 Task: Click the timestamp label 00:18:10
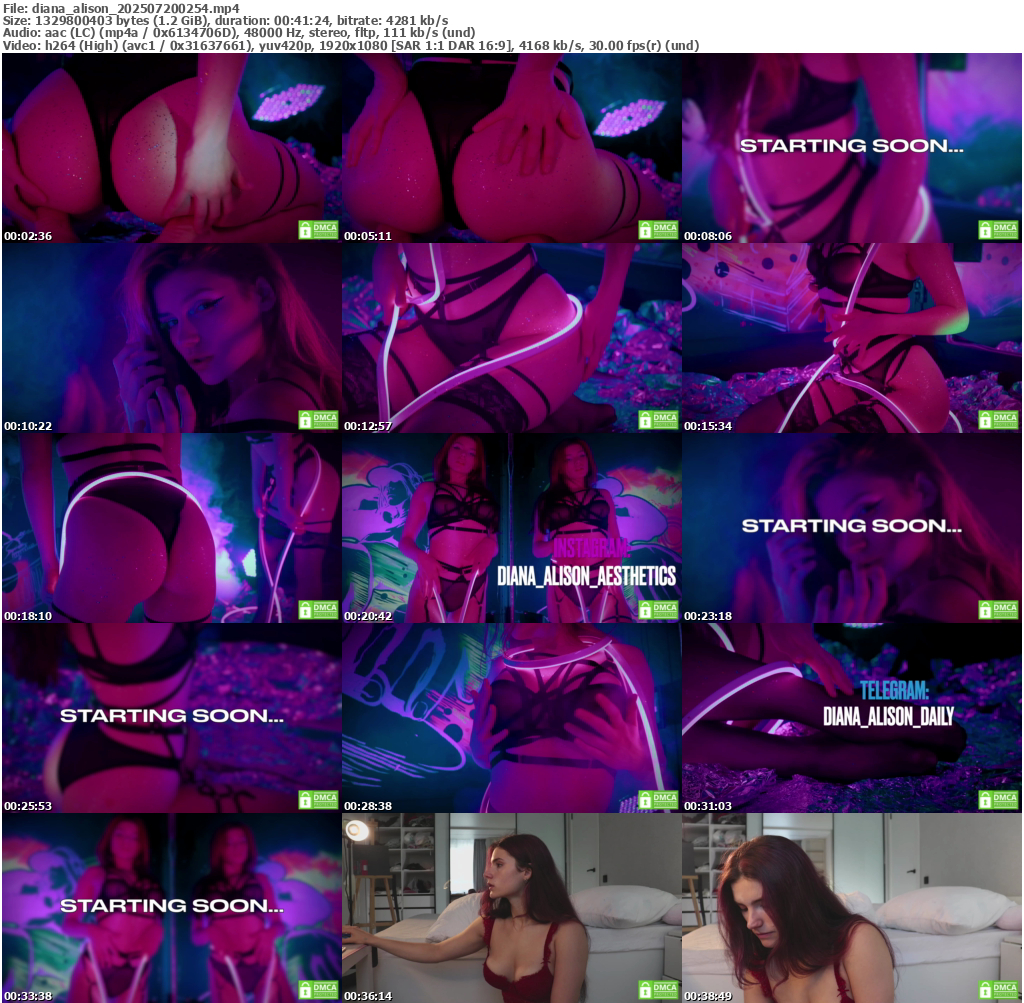pyautogui.click(x=28, y=616)
